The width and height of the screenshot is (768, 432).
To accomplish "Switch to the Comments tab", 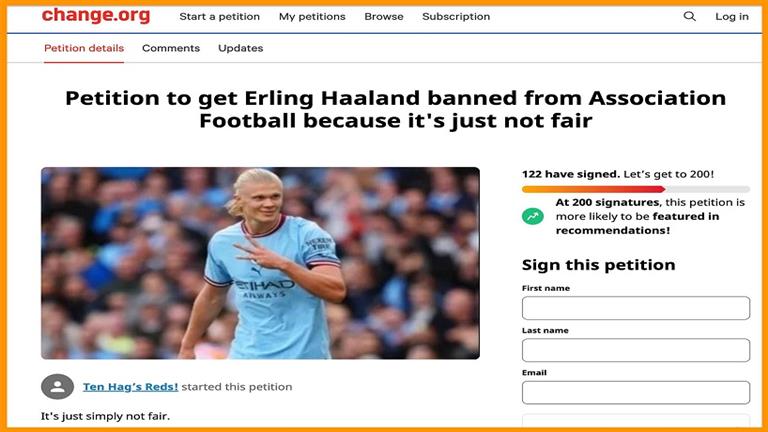I will point(171,48).
